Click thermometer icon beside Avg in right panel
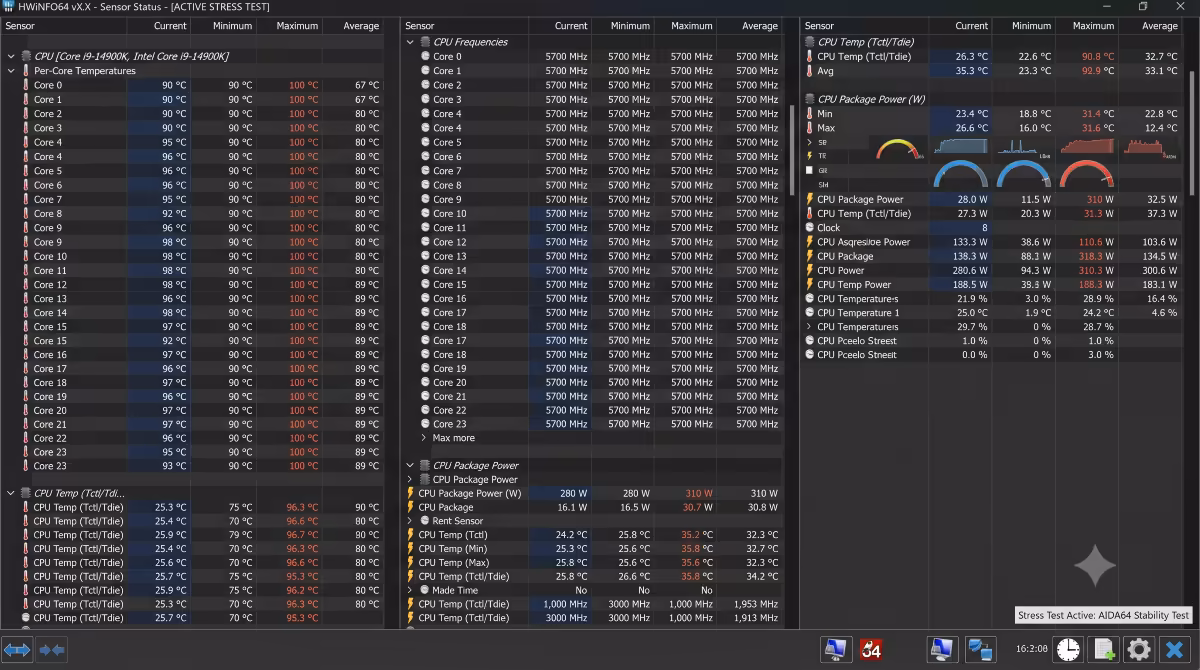Screen dimensions: 1200x670 [x=810, y=71]
